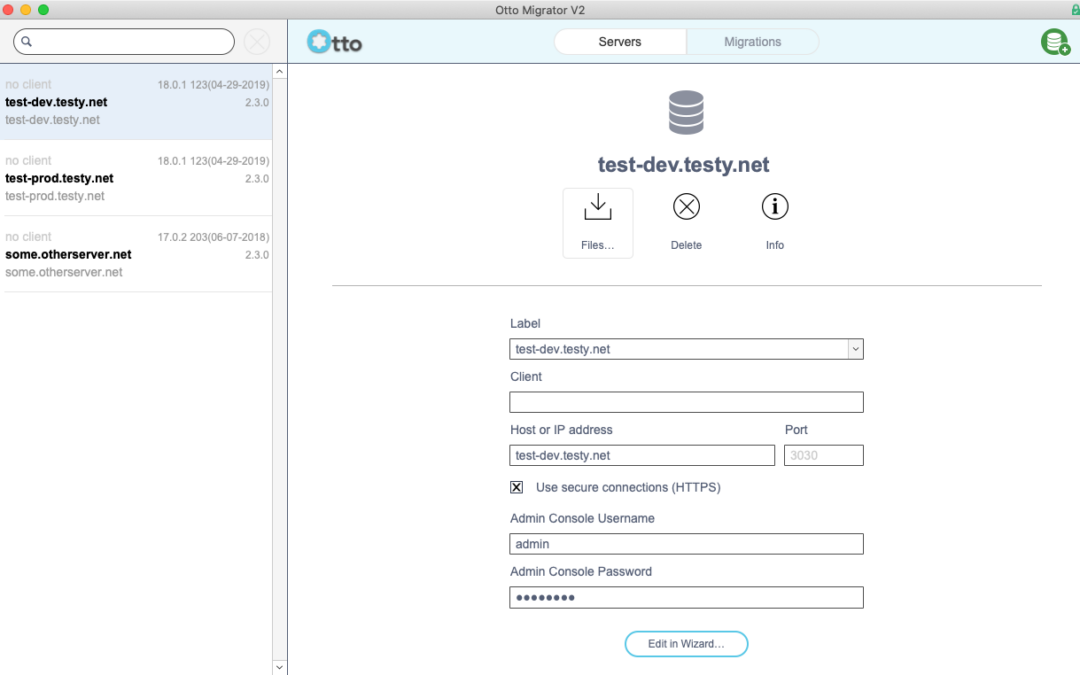Click the Files download icon
The height and width of the screenshot is (675, 1080).
[597, 207]
